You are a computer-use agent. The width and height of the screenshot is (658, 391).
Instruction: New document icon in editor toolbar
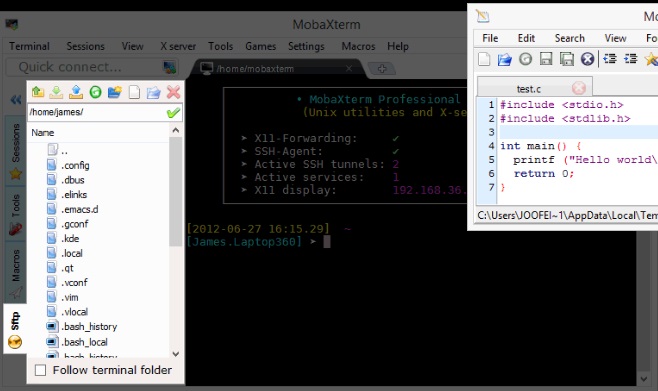484,59
